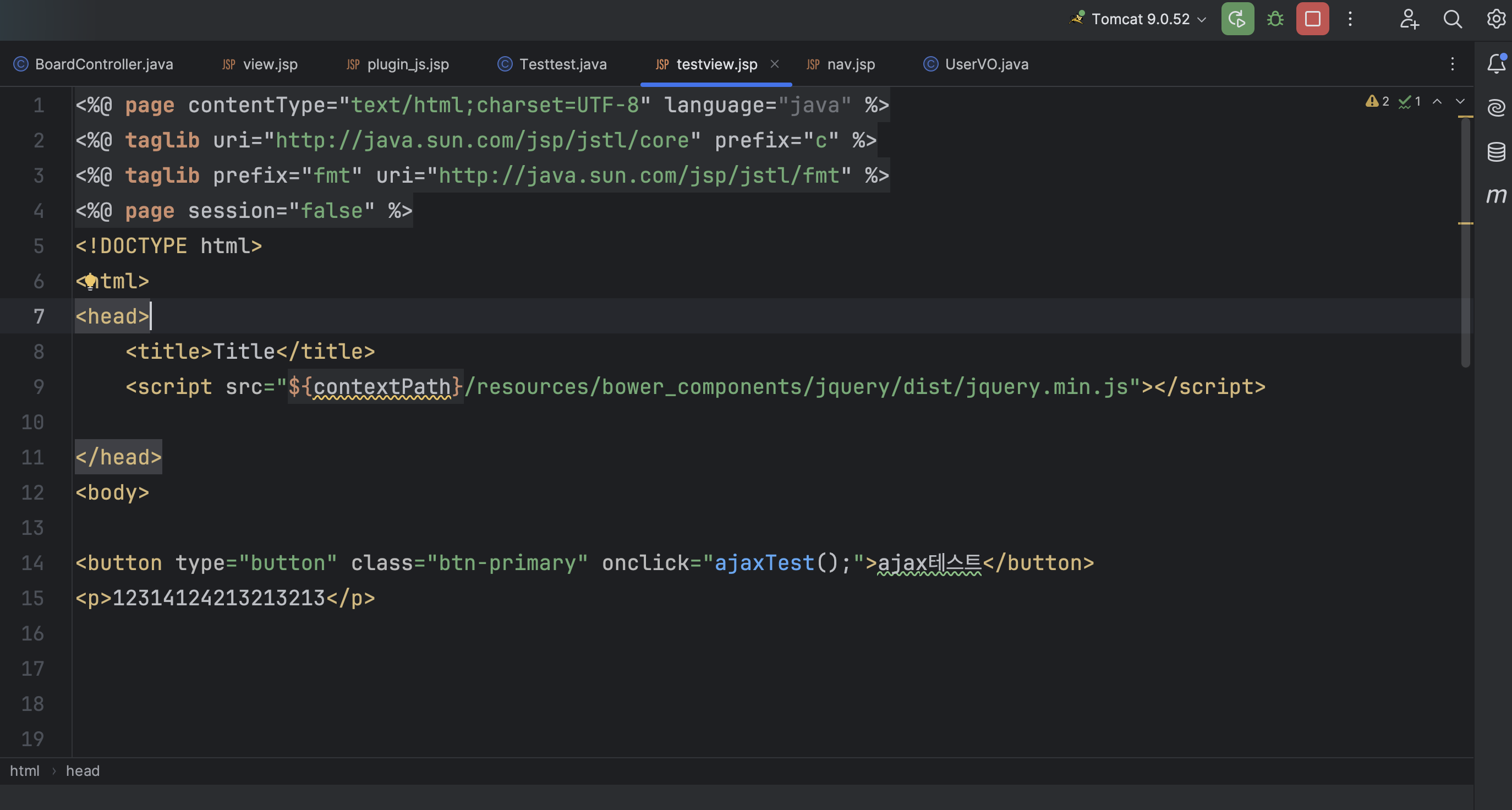Click html in the breadcrumb bar

tap(25, 771)
